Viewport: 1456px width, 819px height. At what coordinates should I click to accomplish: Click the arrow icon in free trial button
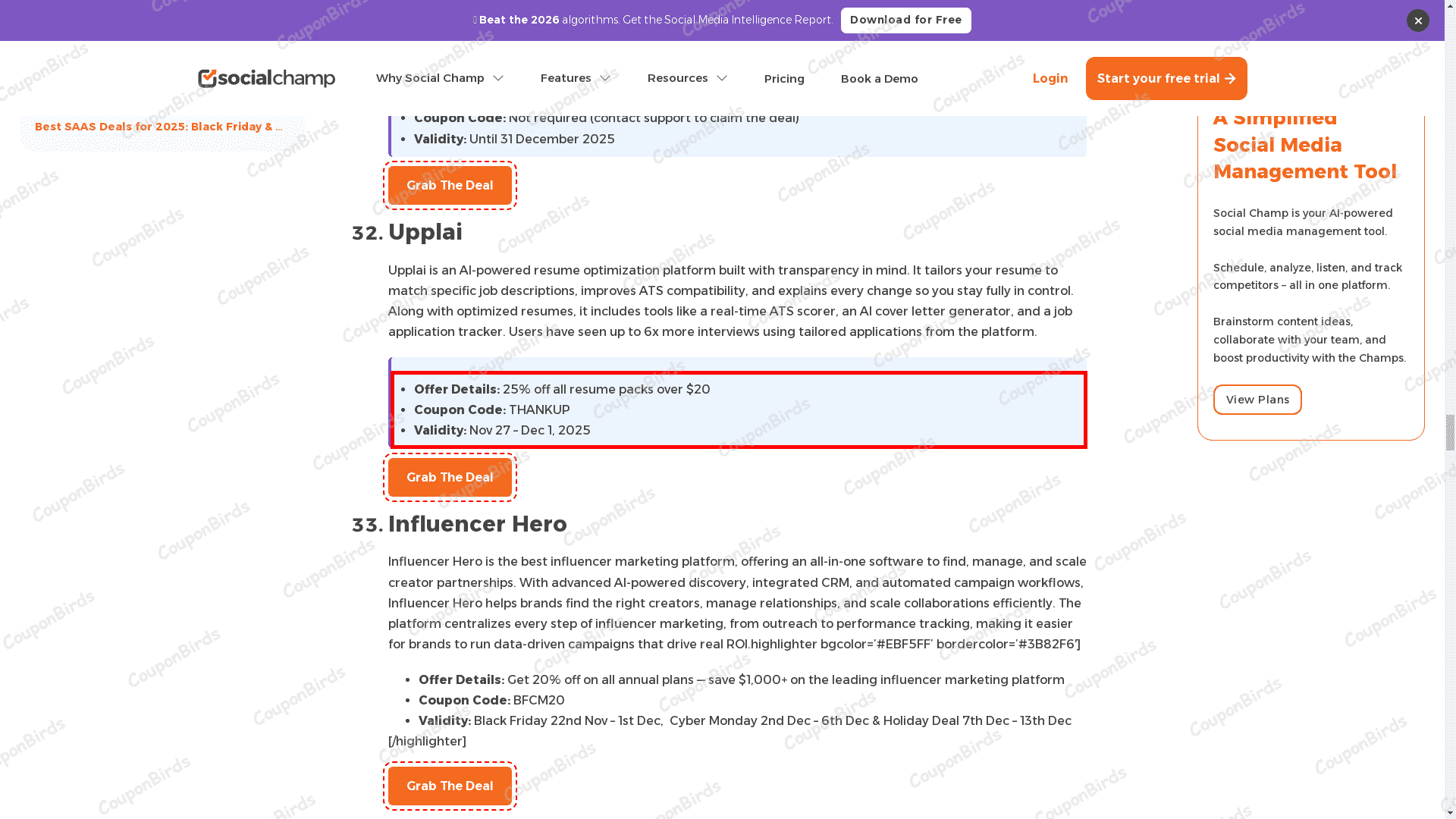coord(1230,79)
